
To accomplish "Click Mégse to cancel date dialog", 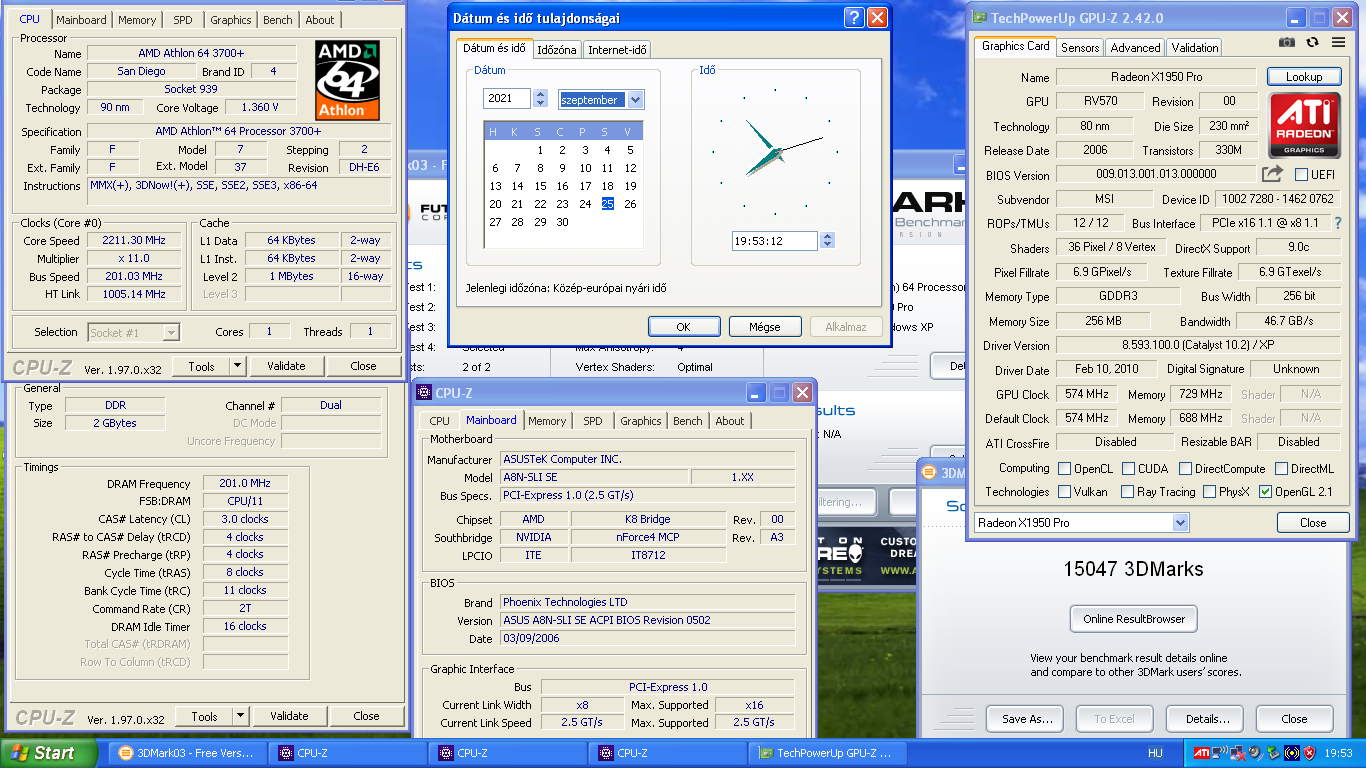I will click(766, 326).
